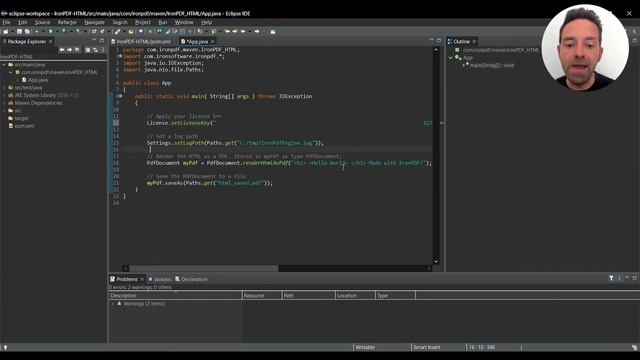This screenshot has height=360, width=640.
Task: Open the Refactor menu
Action: 67,22
